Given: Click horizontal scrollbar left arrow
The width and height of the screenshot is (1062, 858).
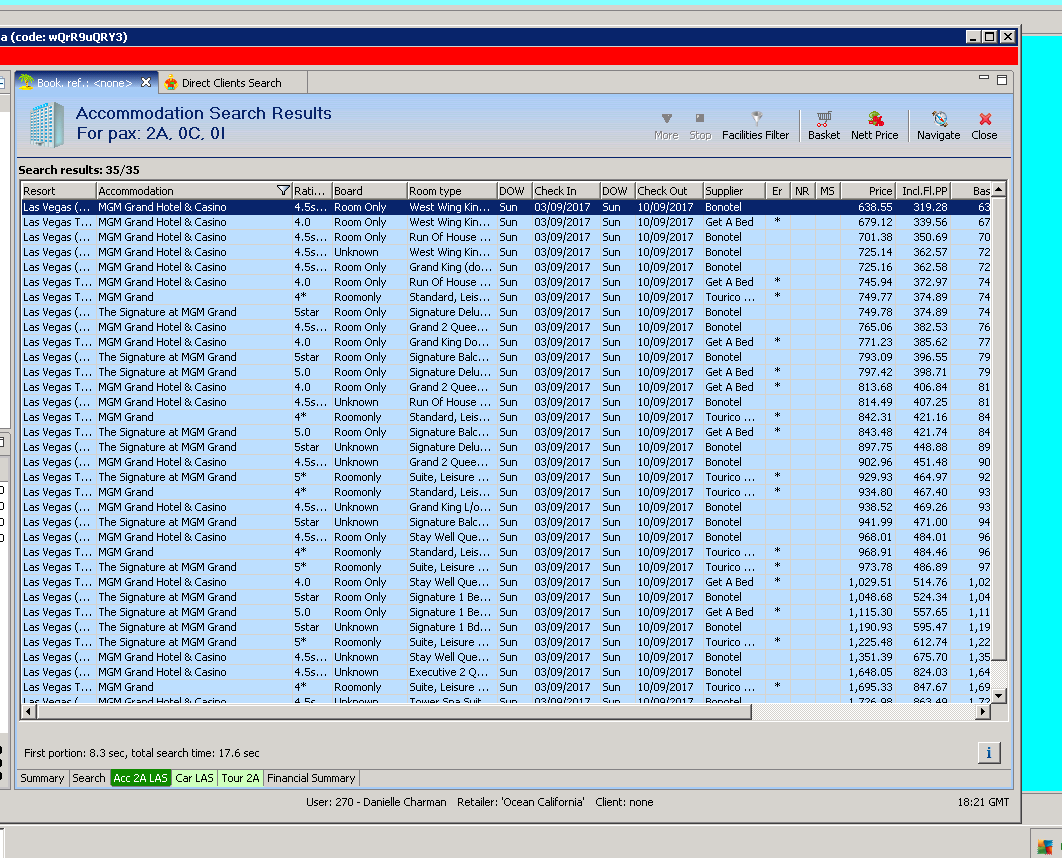Looking at the screenshot, I should click(28, 712).
